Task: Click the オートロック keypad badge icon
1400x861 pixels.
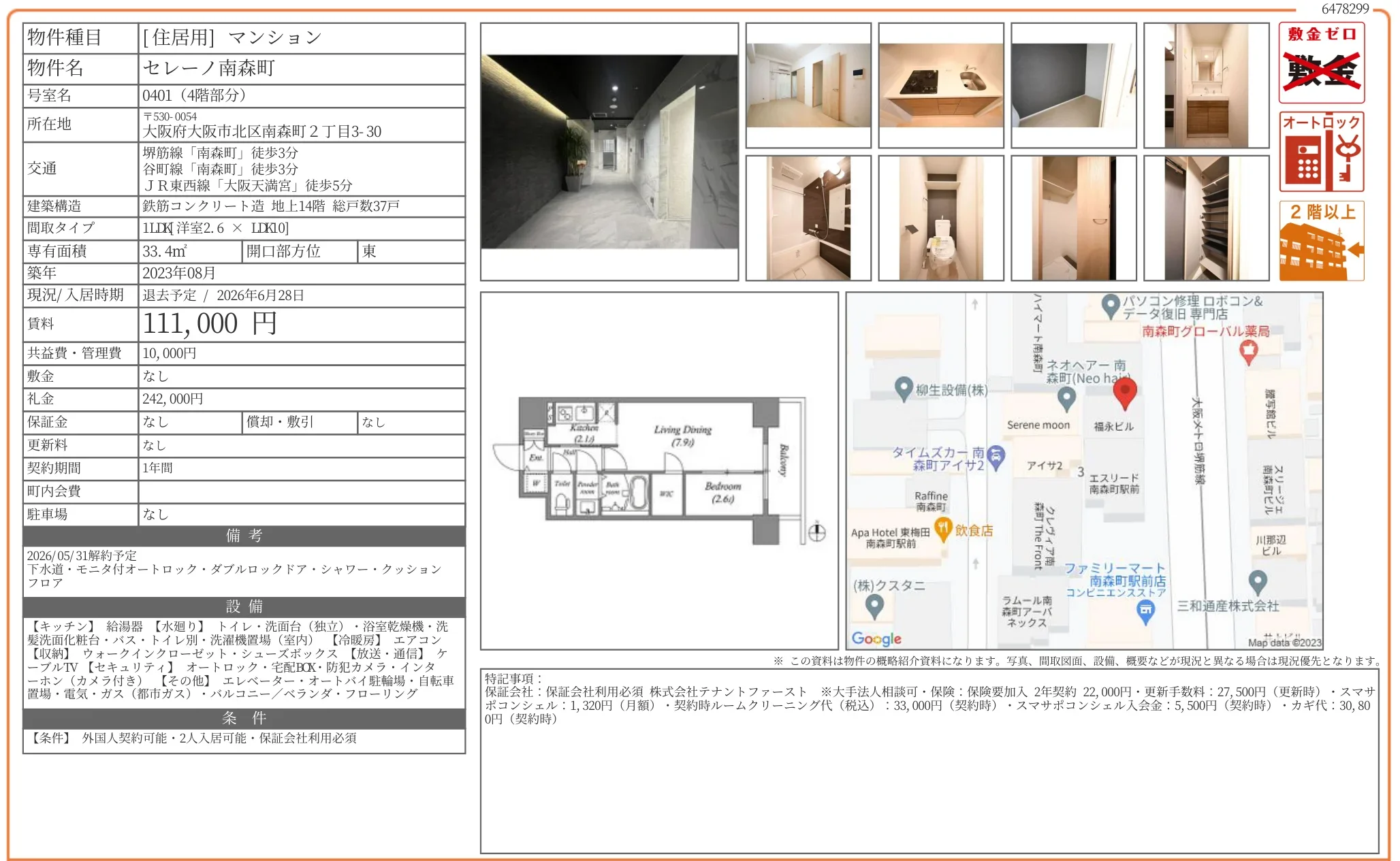Action: pos(1321,152)
